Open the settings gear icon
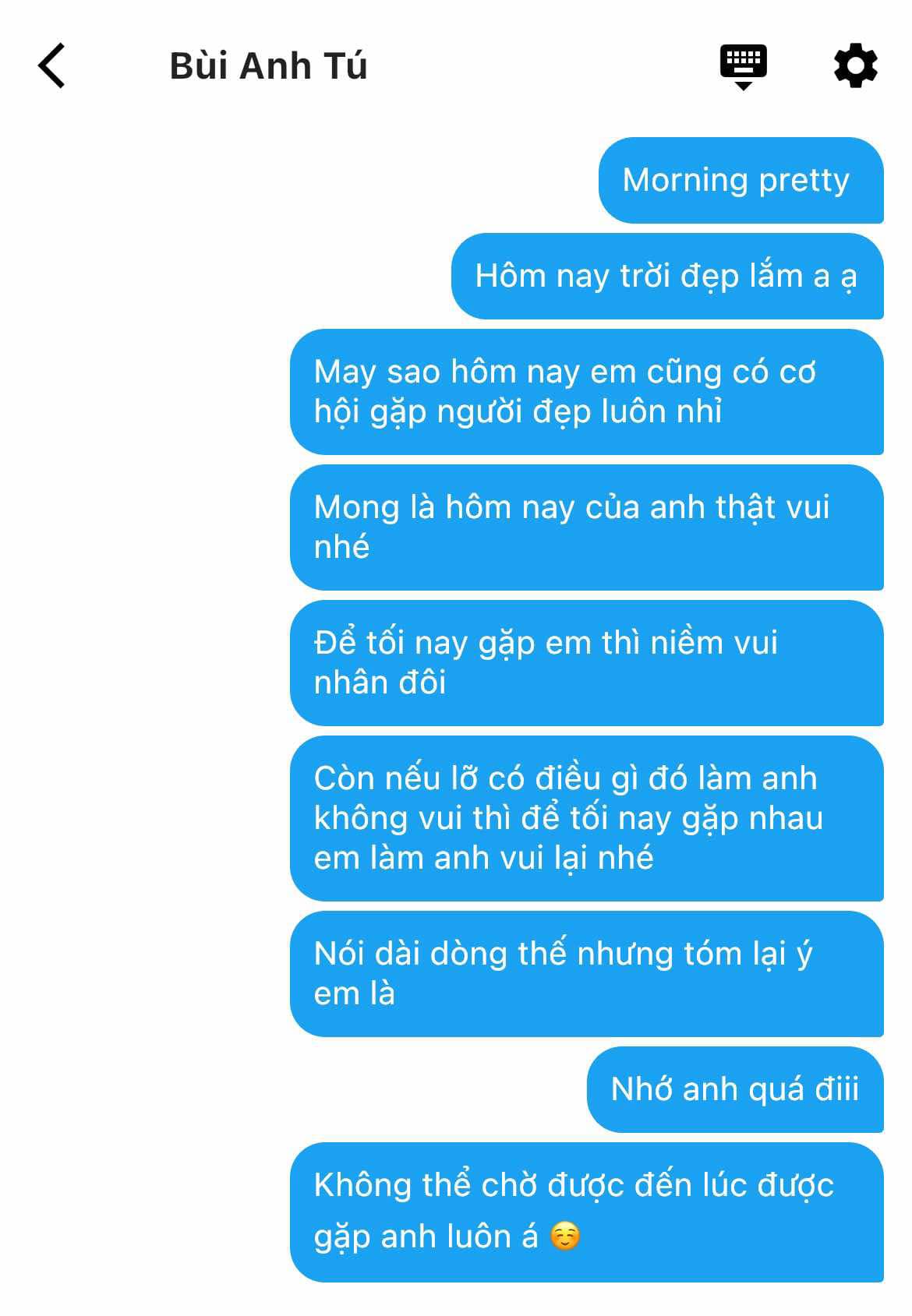912x1316 pixels. [855, 66]
